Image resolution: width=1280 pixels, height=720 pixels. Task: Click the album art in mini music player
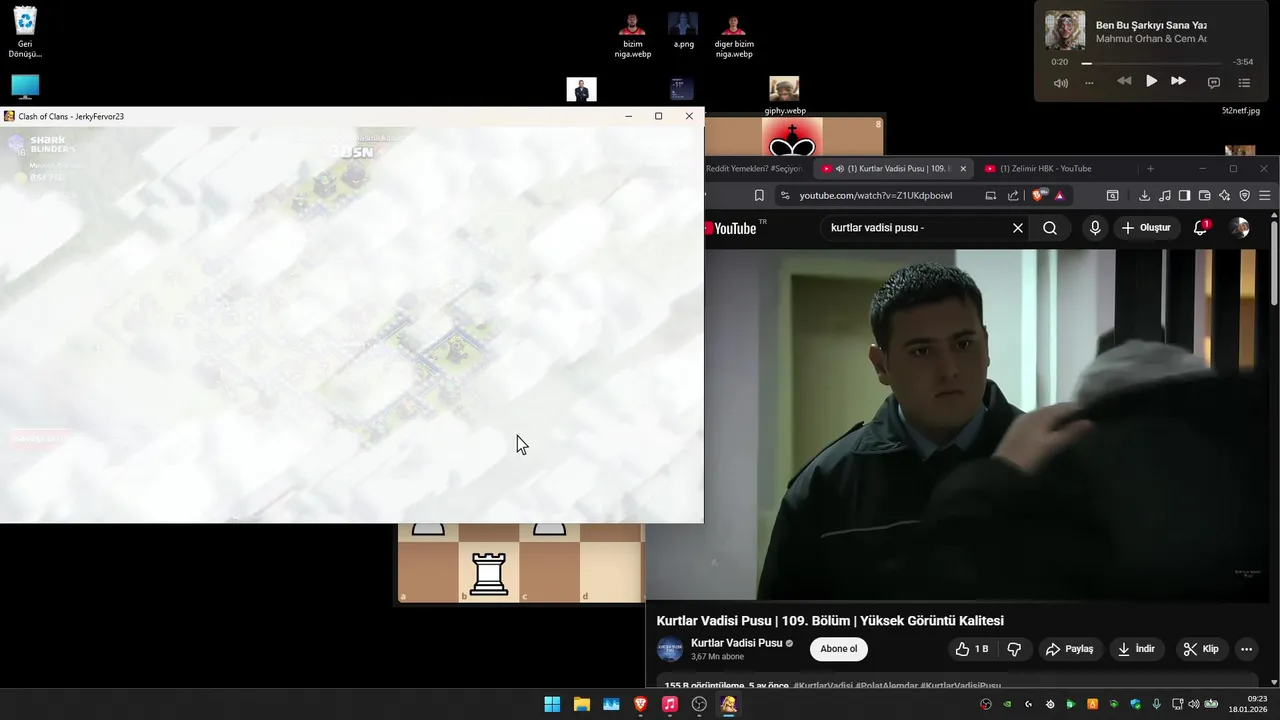point(1065,31)
